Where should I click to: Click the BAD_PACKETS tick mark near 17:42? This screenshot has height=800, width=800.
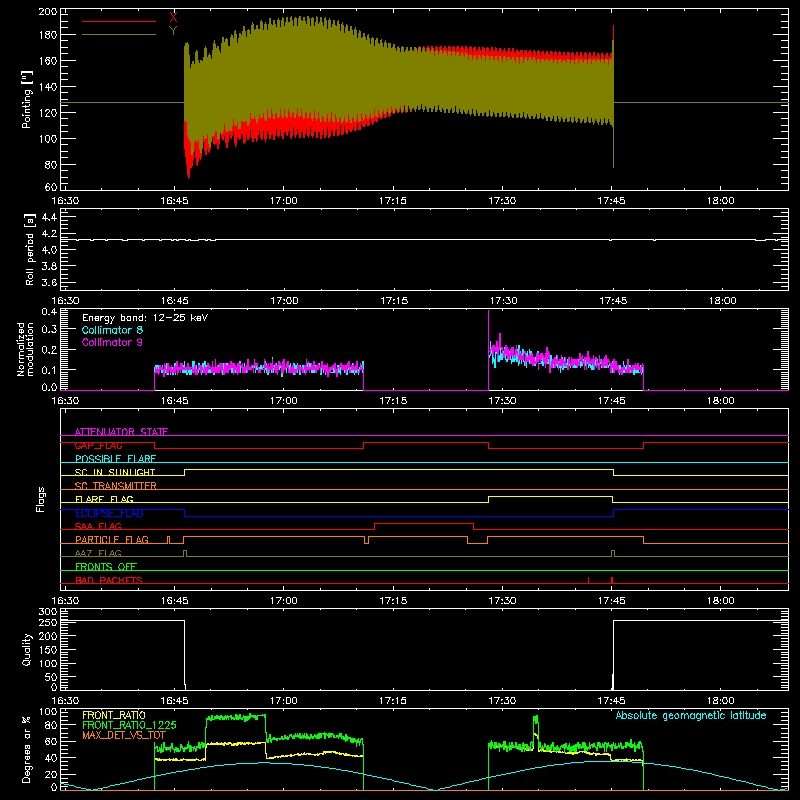coord(588,580)
